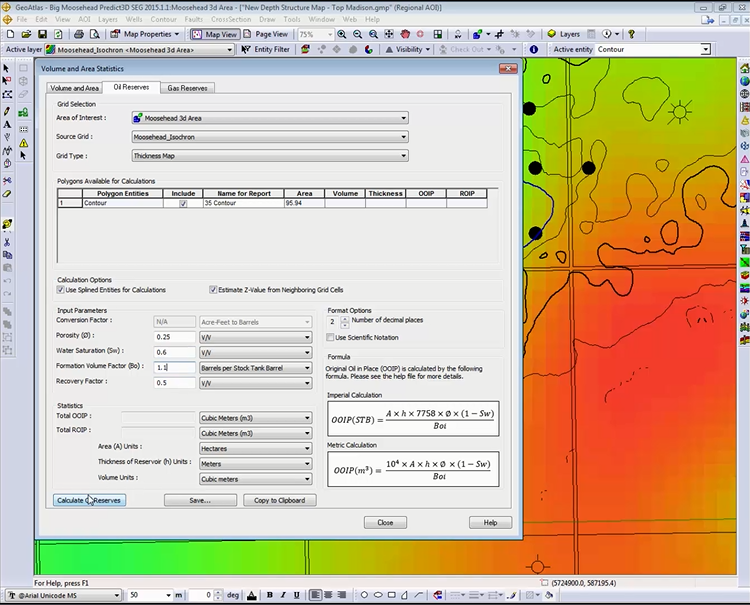Click the Save... button
Image resolution: width=750 pixels, height=605 pixels.
click(x=200, y=500)
